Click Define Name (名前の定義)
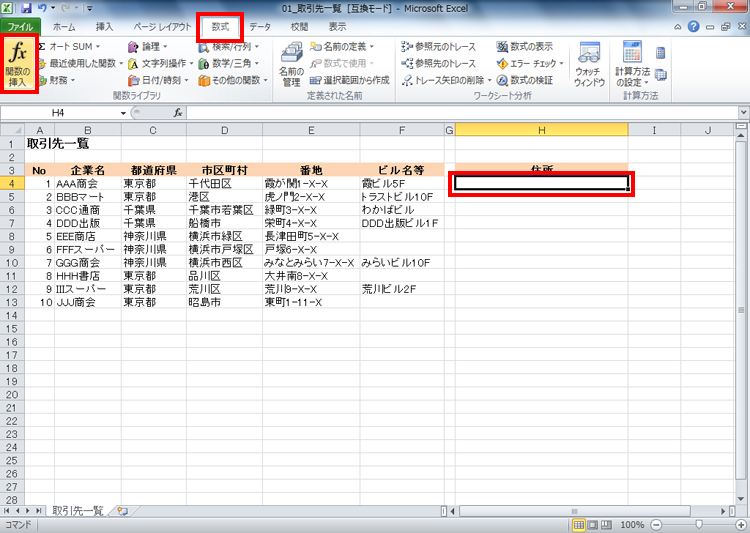Image resolution: width=750 pixels, height=533 pixels. (342, 46)
